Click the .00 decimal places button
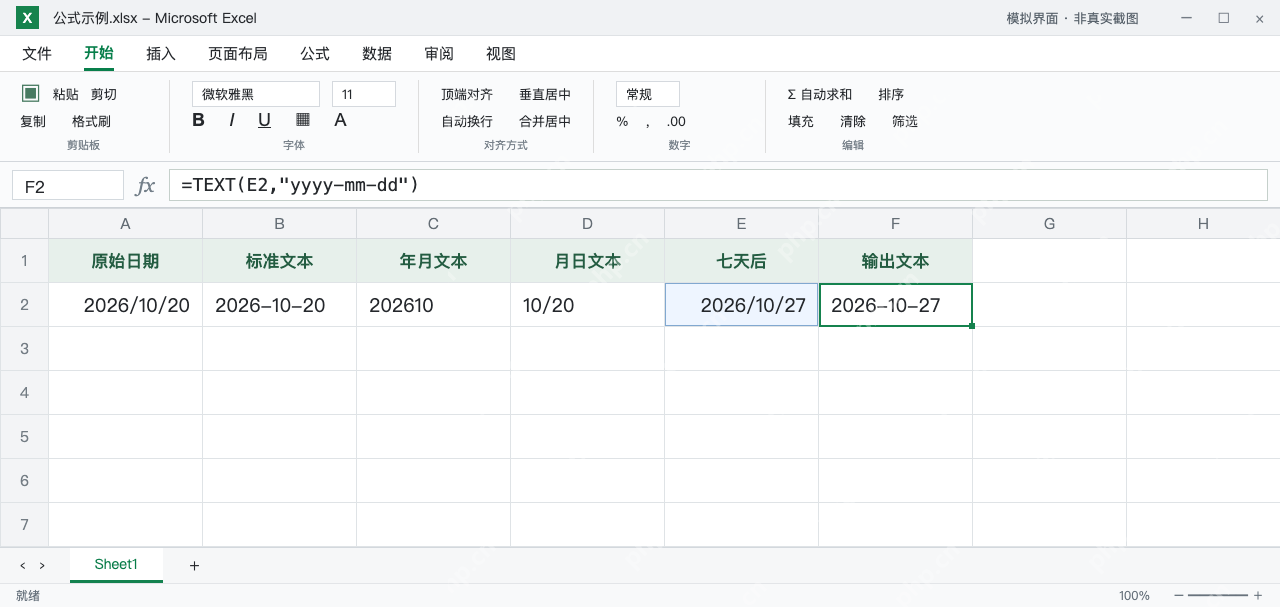1280x608 pixels. (676, 122)
